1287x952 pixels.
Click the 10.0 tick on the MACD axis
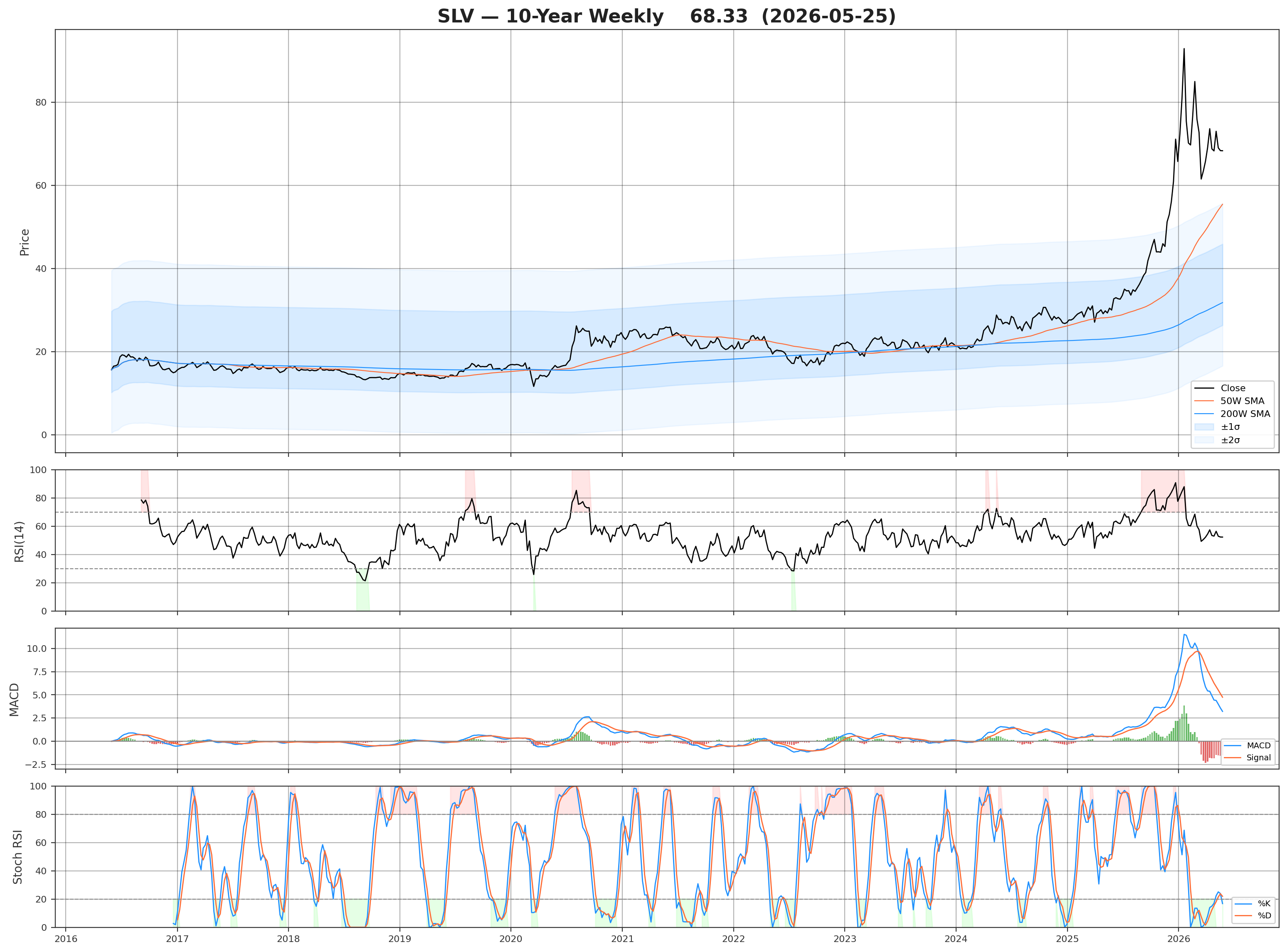pyautogui.click(x=37, y=648)
